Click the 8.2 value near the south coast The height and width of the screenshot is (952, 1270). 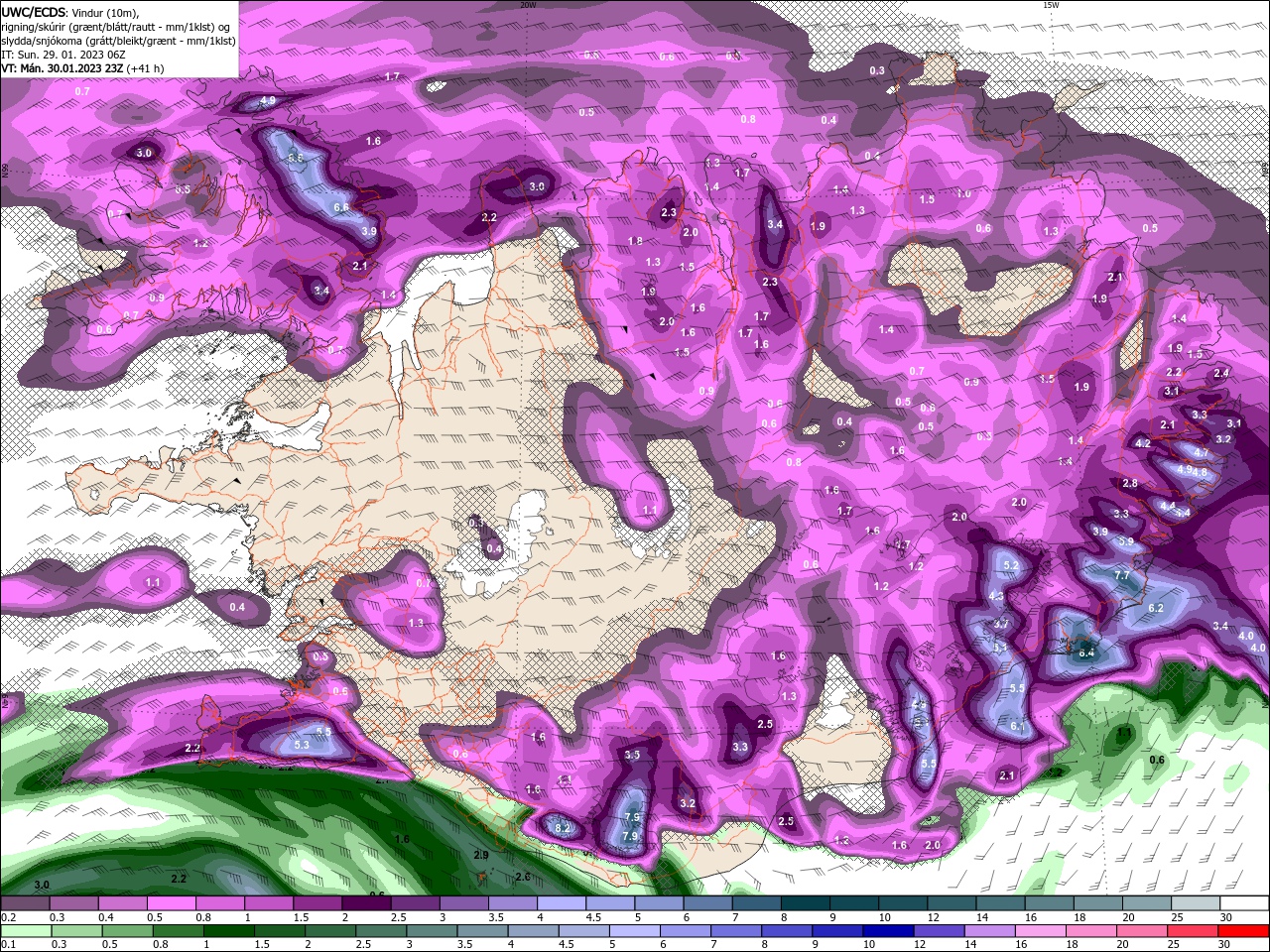[x=563, y=828]
